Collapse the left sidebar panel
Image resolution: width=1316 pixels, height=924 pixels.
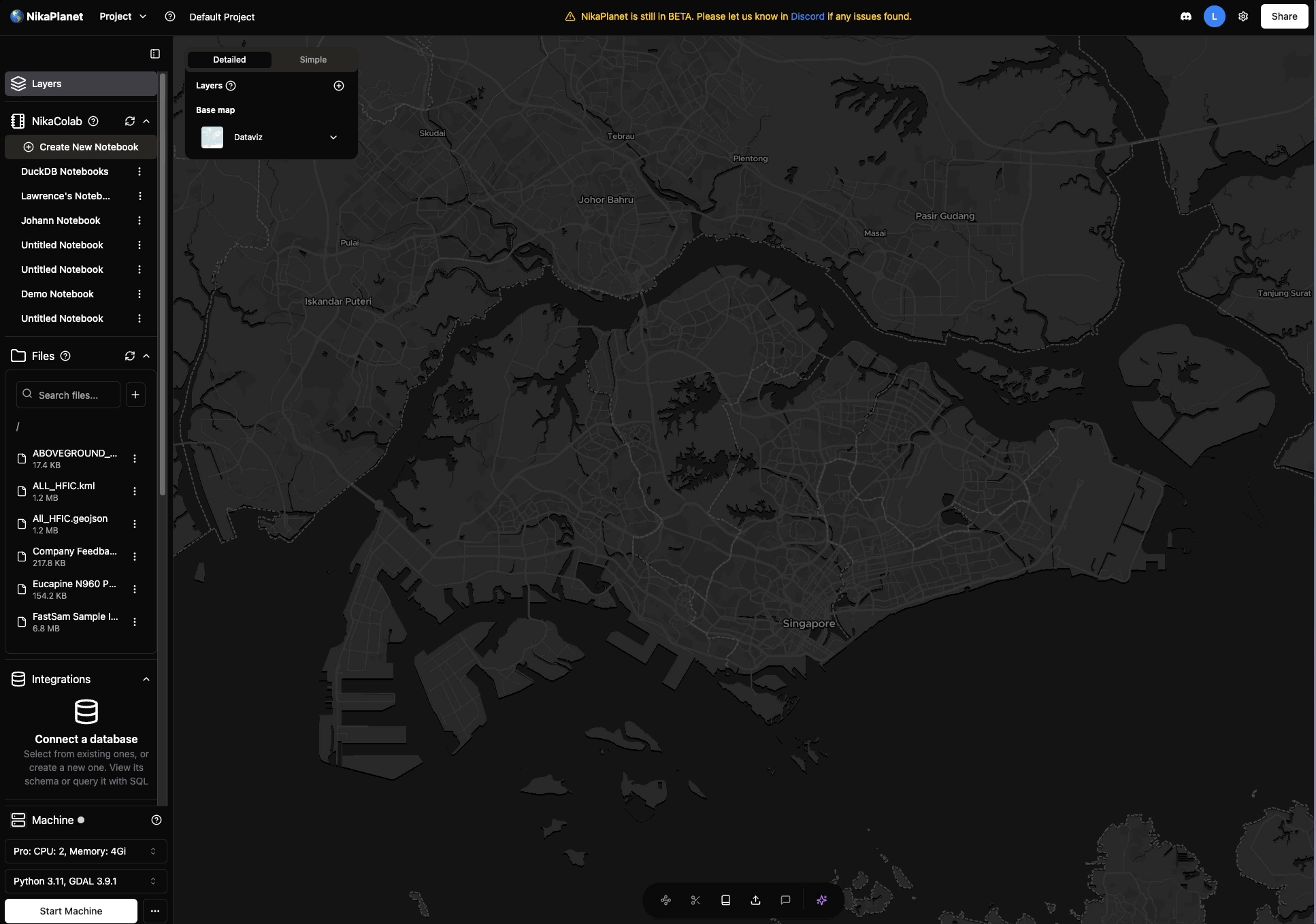click(x=155, y=54)
